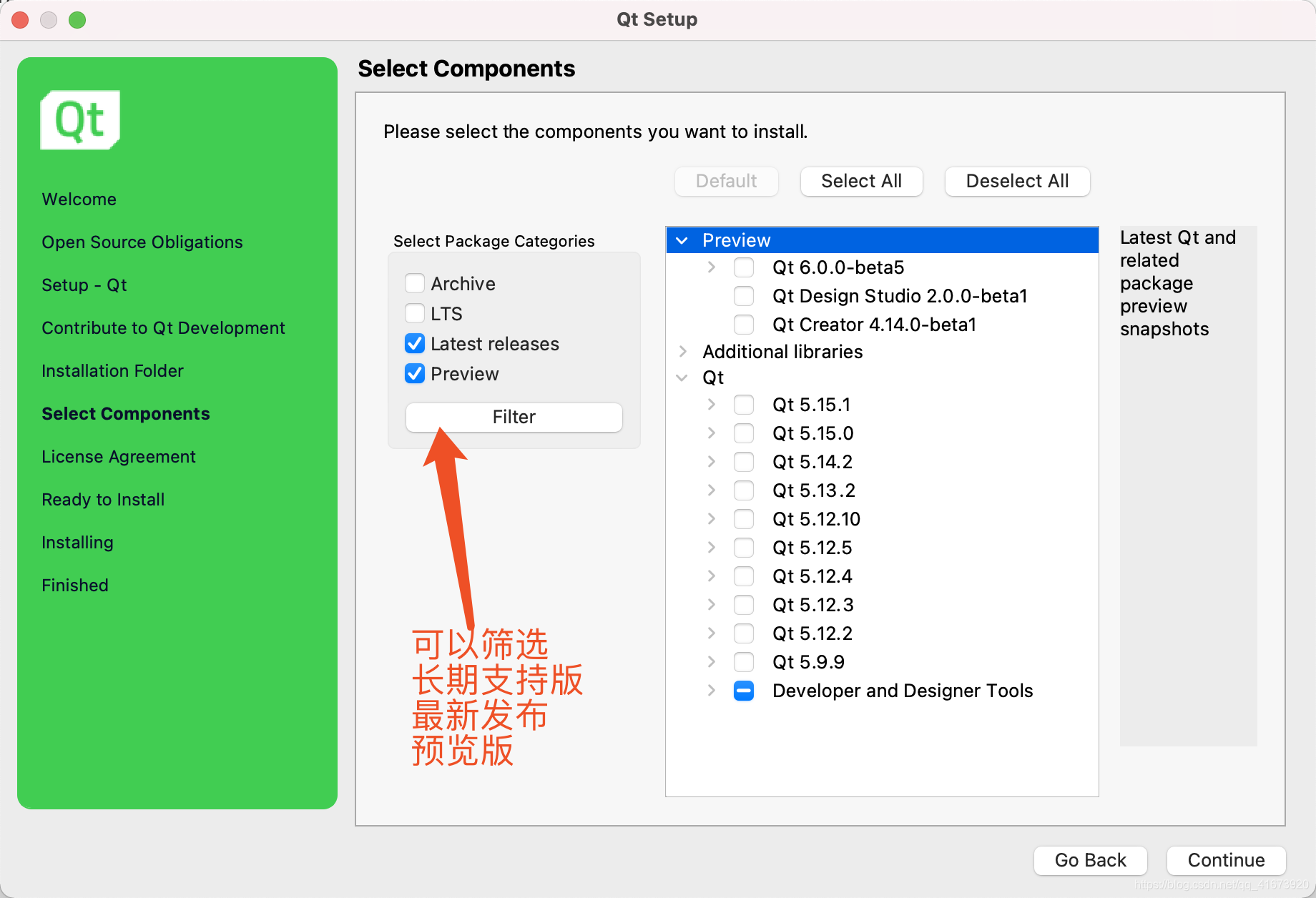Click the Select All button
The height and width of the screenshot is (898, 1316).
click(x=861, y=181)
